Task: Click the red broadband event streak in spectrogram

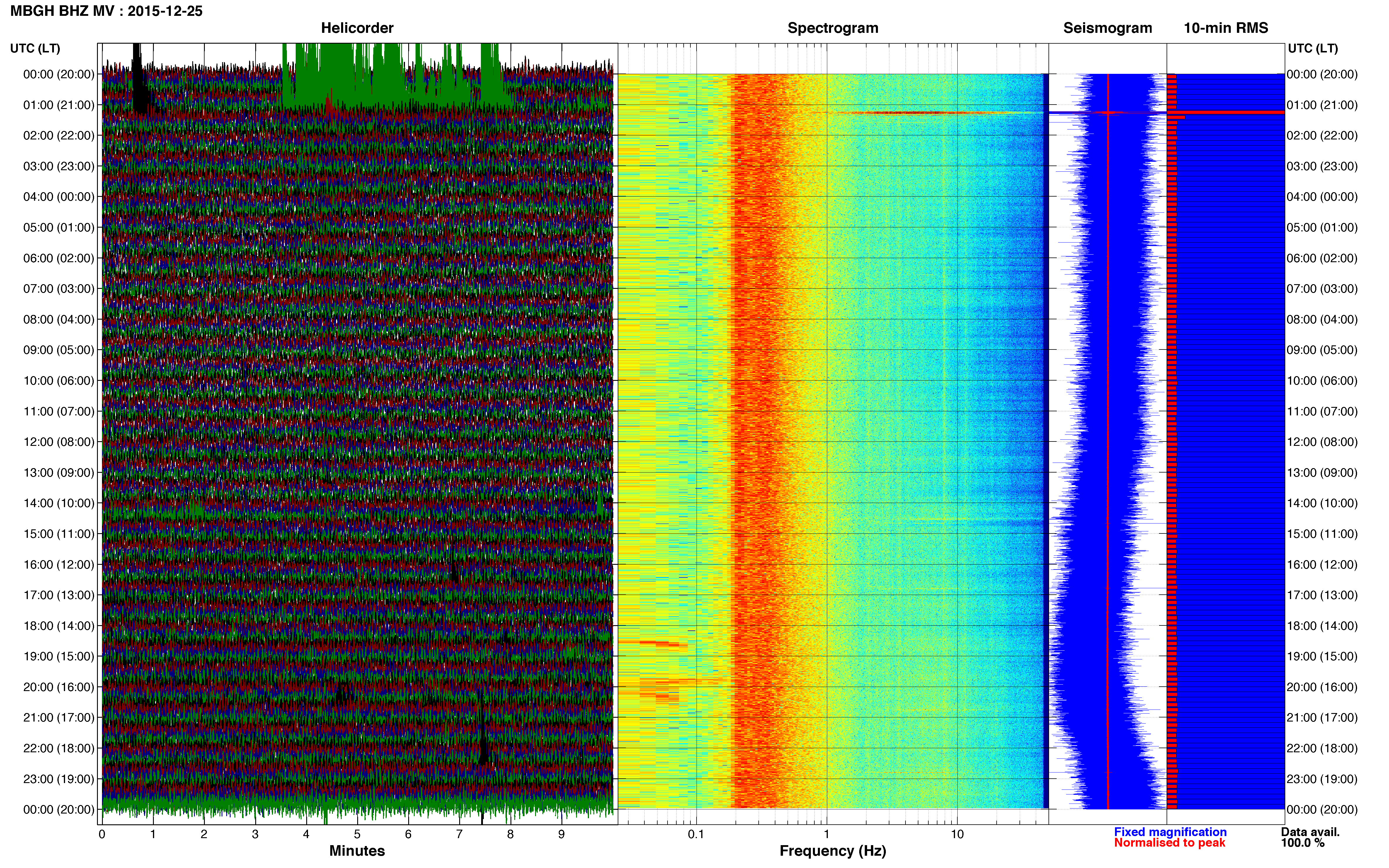Action: (x=936, y=112)
